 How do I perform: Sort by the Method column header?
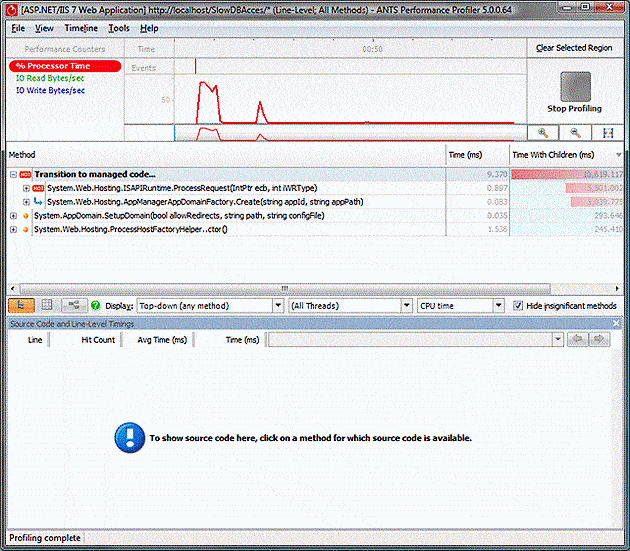click(227, 155)
